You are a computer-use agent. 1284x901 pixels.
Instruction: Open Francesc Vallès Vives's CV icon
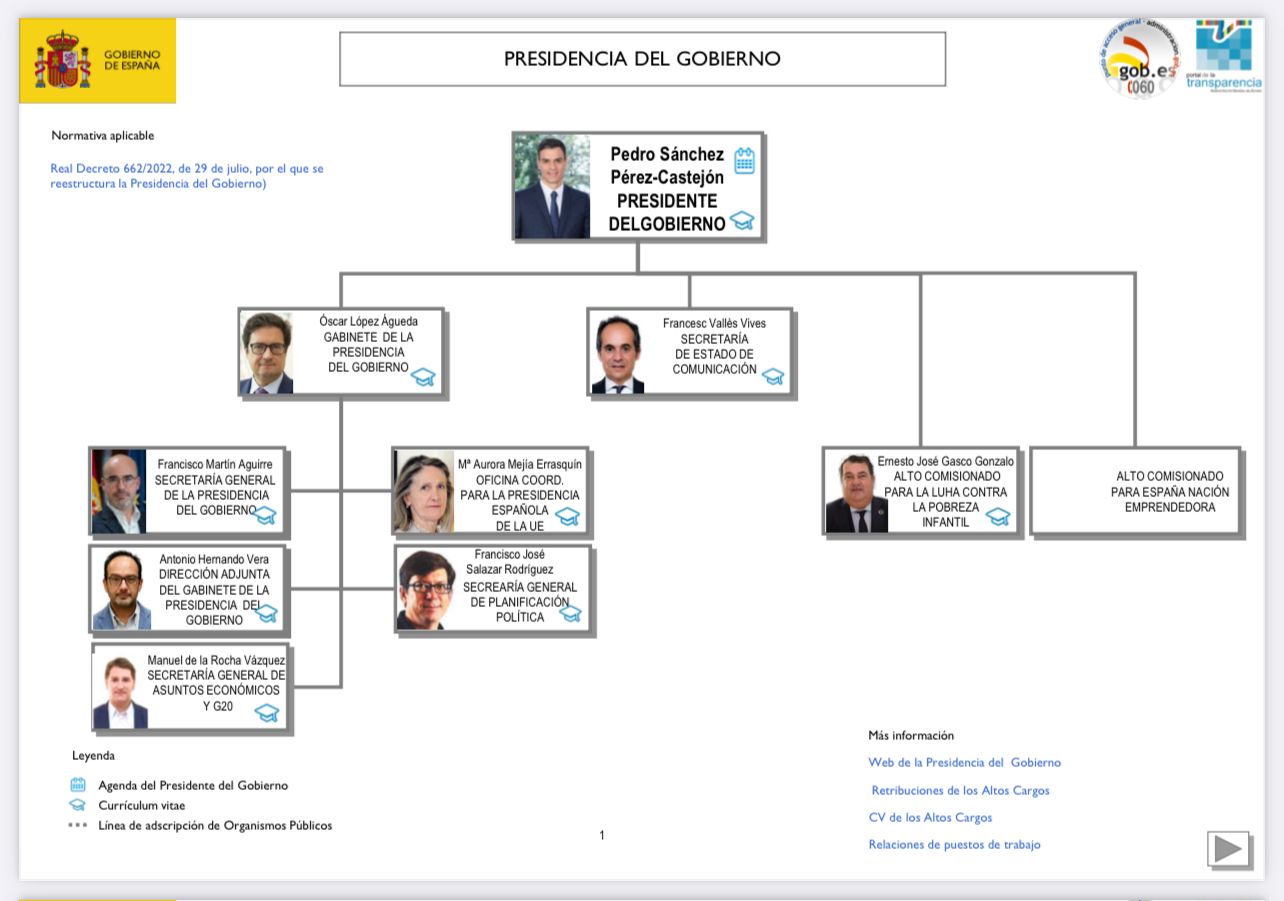773,377
